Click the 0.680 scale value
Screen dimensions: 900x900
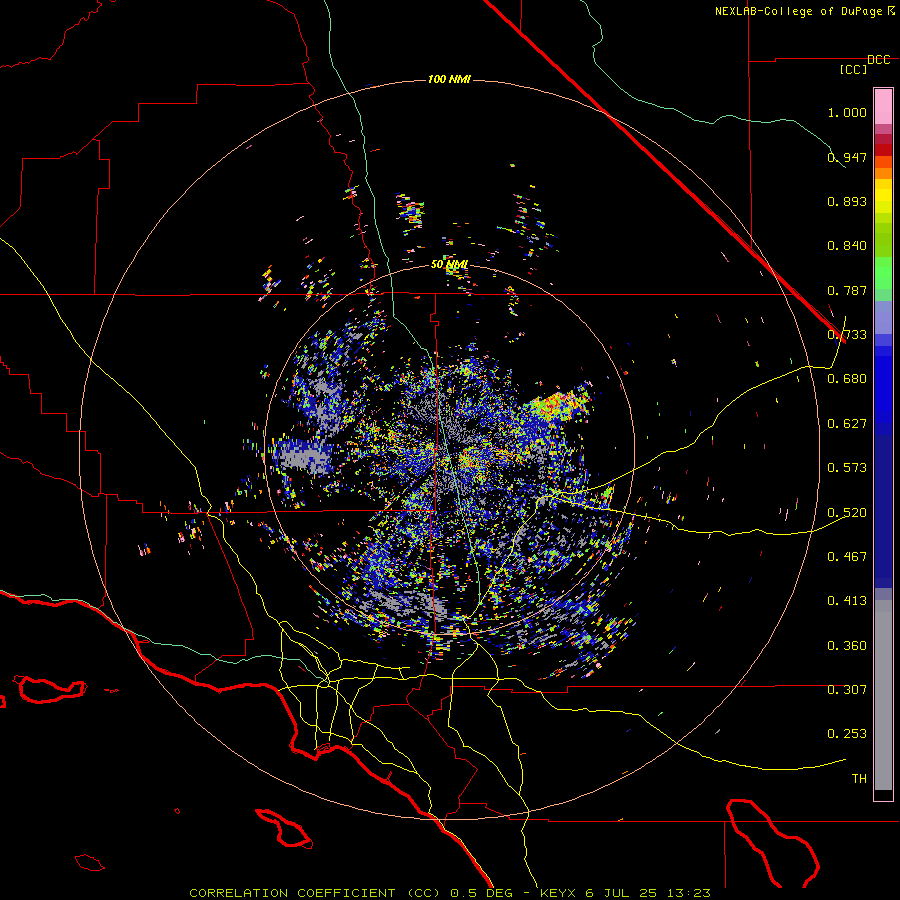pyautogui.click(x=847, y=379)
